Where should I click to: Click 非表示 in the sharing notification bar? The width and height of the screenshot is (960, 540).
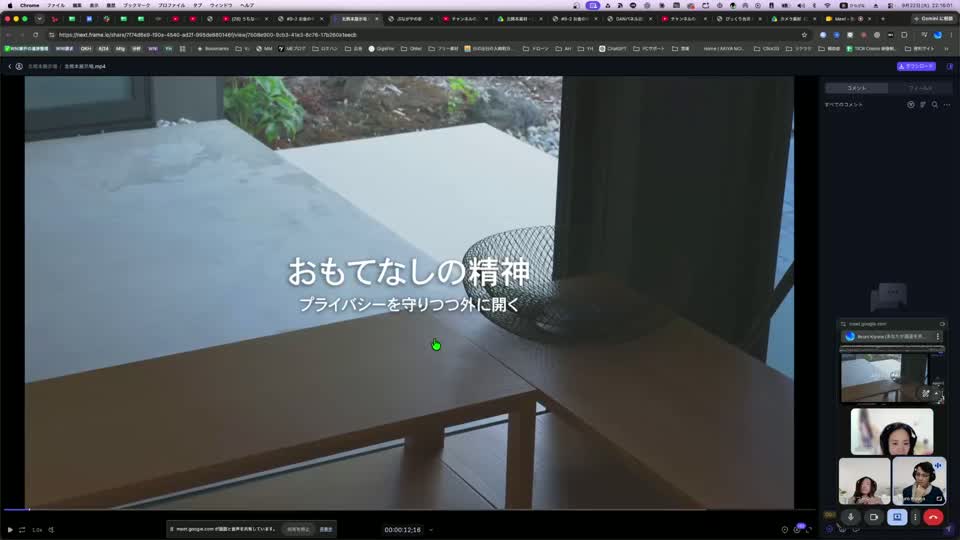(x=326, y=529)
